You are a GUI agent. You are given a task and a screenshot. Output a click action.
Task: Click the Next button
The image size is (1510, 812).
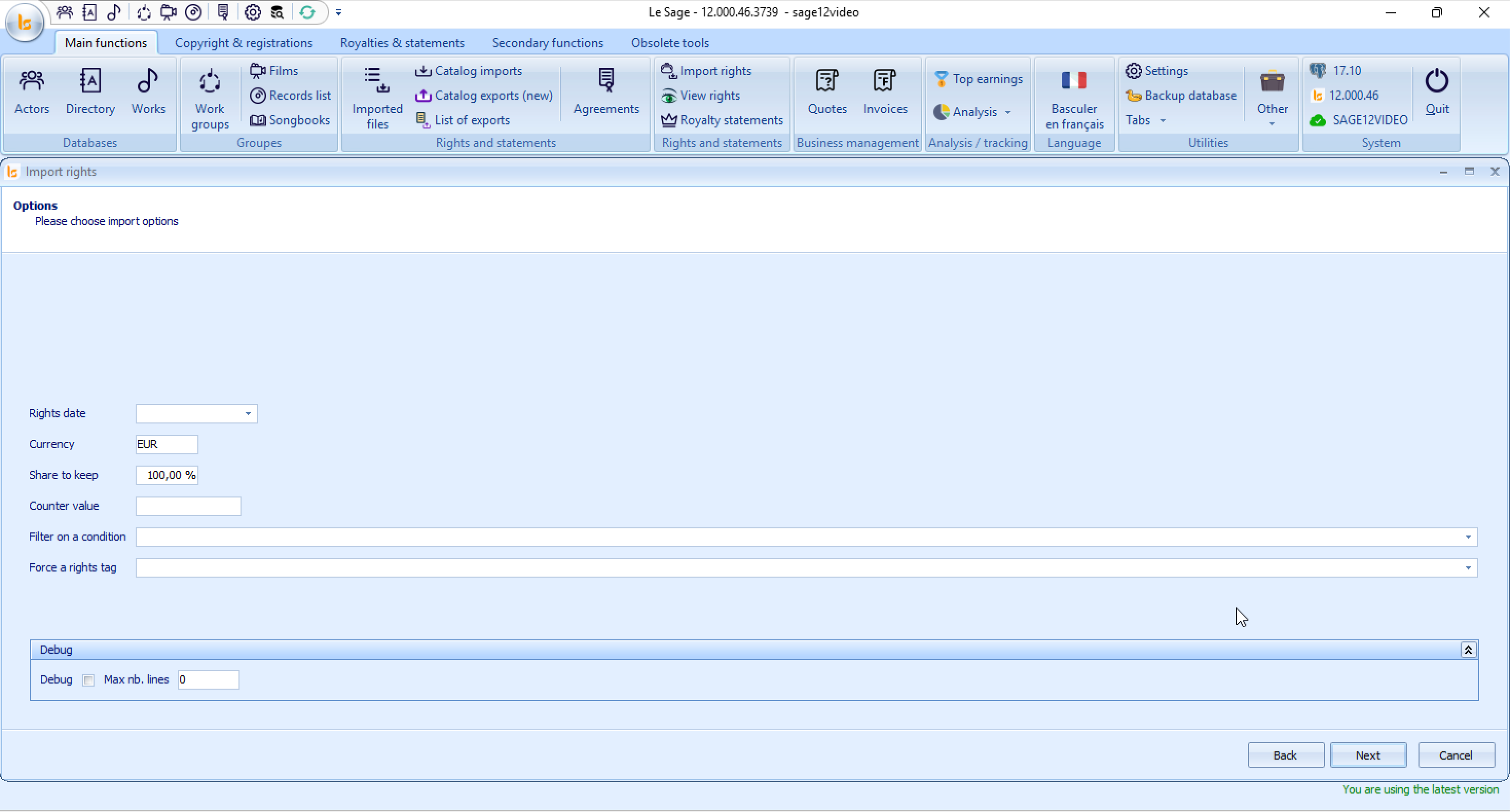pyautogui.click(x=1368, y=755)
